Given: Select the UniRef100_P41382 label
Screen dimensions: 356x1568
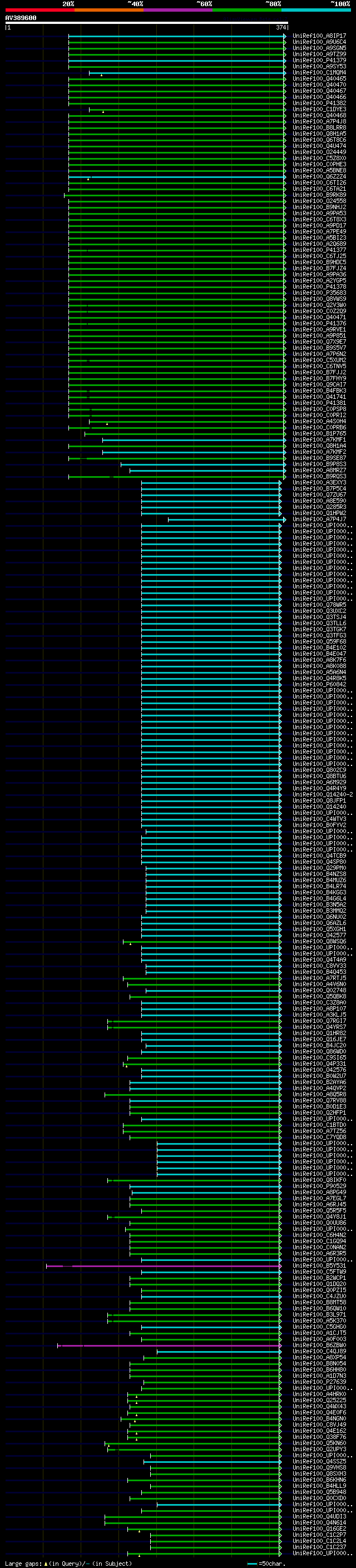Looking at the screenshot, I should point(319,103).
